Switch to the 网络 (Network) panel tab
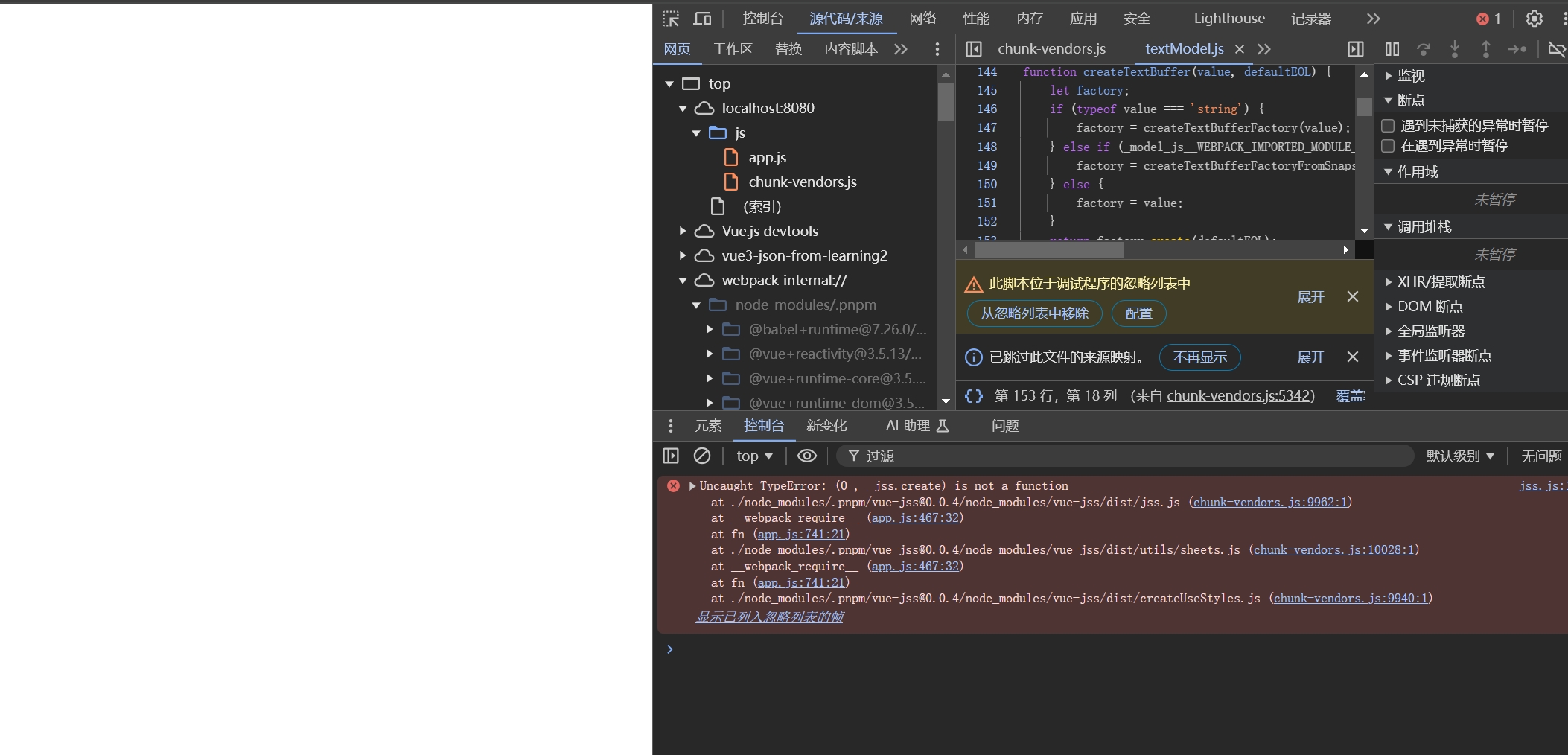The width and height of the screenshot is (1568, 755). [922, 19]
